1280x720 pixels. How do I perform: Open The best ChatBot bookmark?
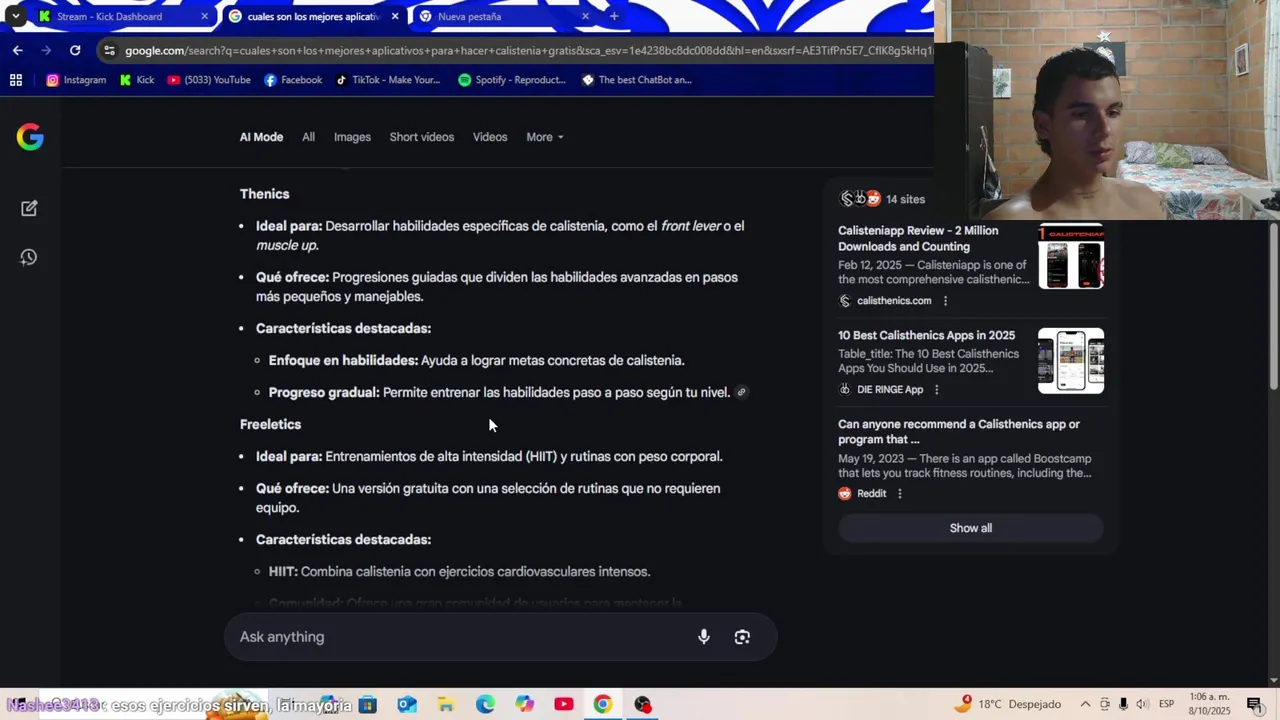pyautogui.click(x=636, y=80)
